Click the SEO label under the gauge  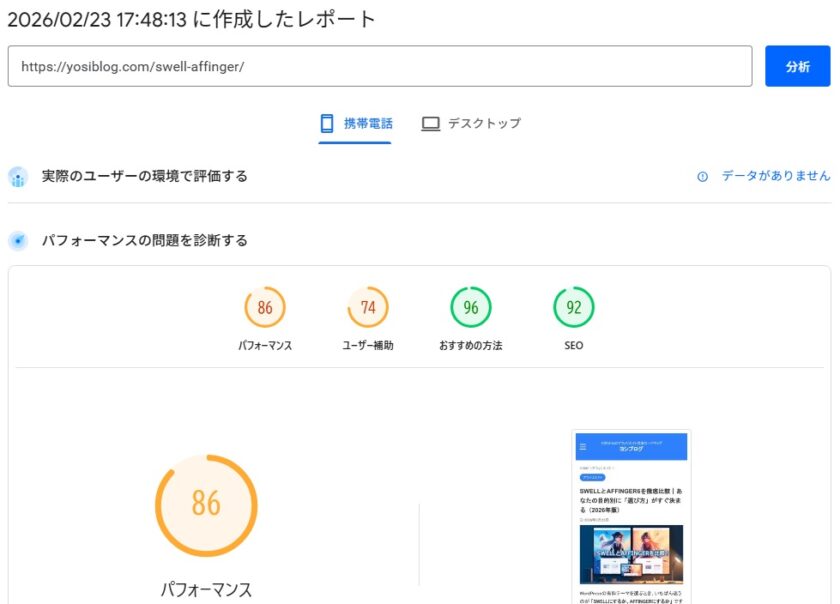pos(574,346)
